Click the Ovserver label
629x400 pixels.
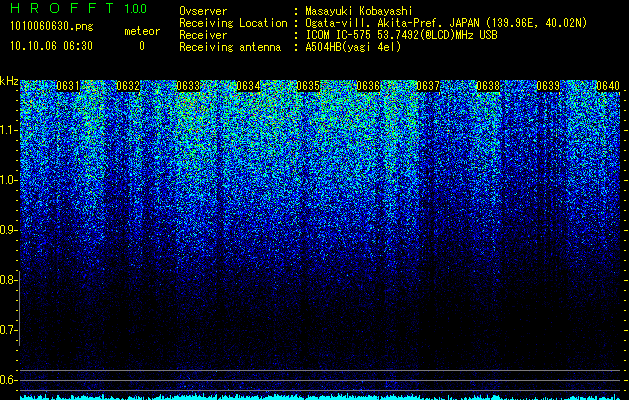[x=203, y=11]
